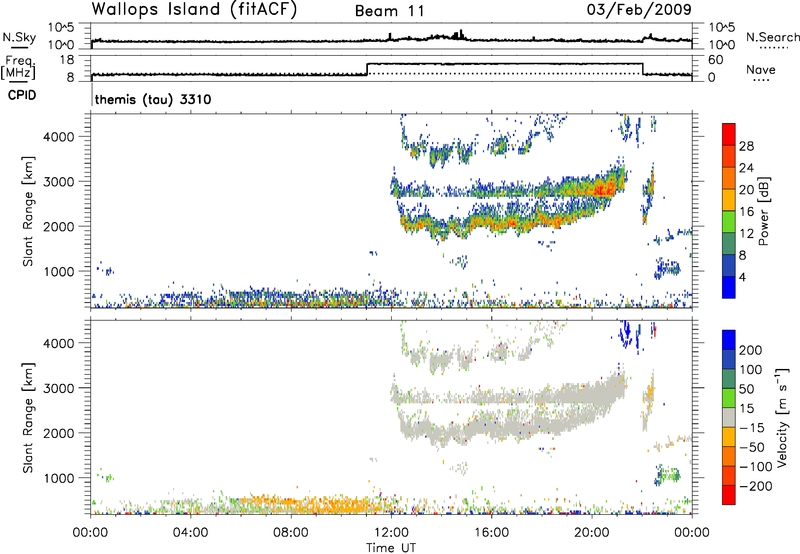Click the 'Wallops Island (fitACF)' title
800x554 pixels.
point(194,10)
